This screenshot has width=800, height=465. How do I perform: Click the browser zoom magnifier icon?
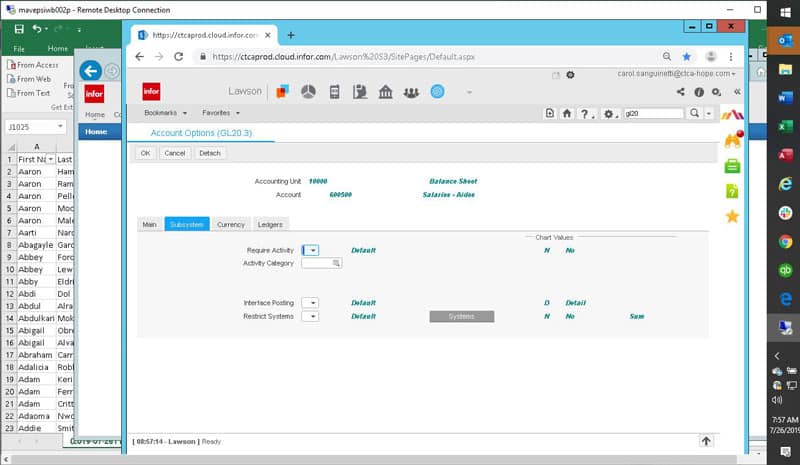pos(667,57)
